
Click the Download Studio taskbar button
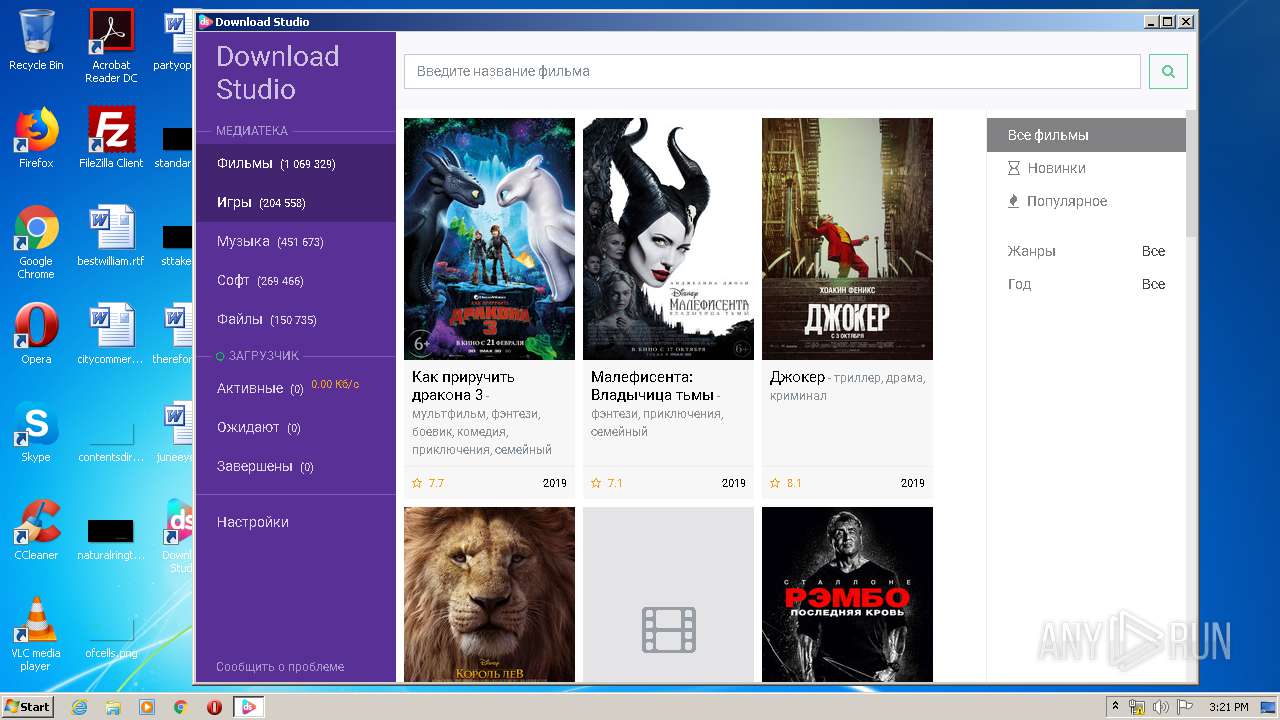248,707
